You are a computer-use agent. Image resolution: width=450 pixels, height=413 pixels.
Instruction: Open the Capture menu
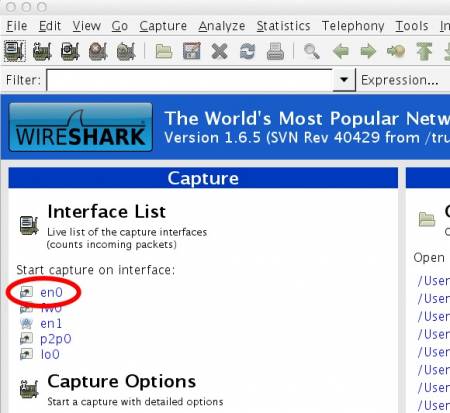click(163, 26)
